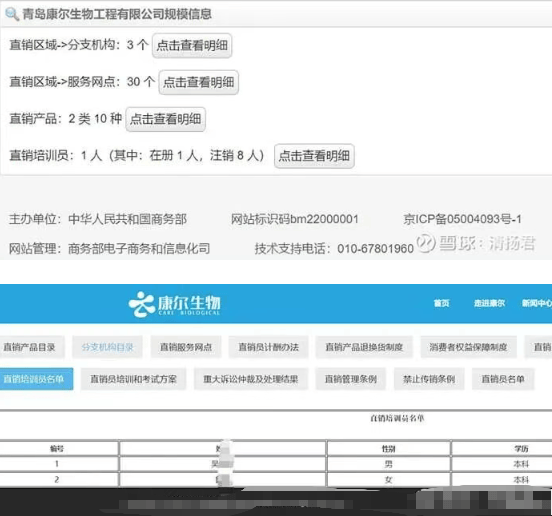Open the 直销员计酬办法 tab
The width and height of the screenshot is (552, 516).
coord(268,347)
